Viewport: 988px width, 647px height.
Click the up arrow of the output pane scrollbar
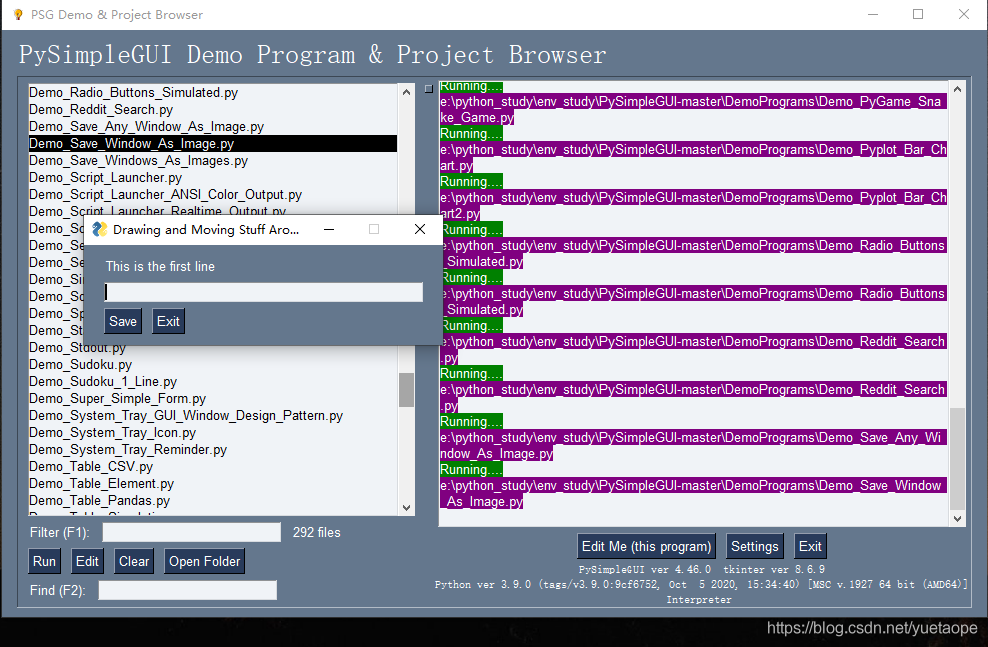pyautogui.click(x=957, y=89)
